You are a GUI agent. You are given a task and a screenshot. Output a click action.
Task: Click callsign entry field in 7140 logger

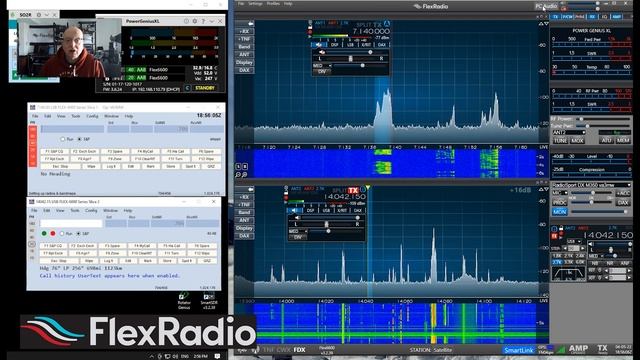[72, 129]
